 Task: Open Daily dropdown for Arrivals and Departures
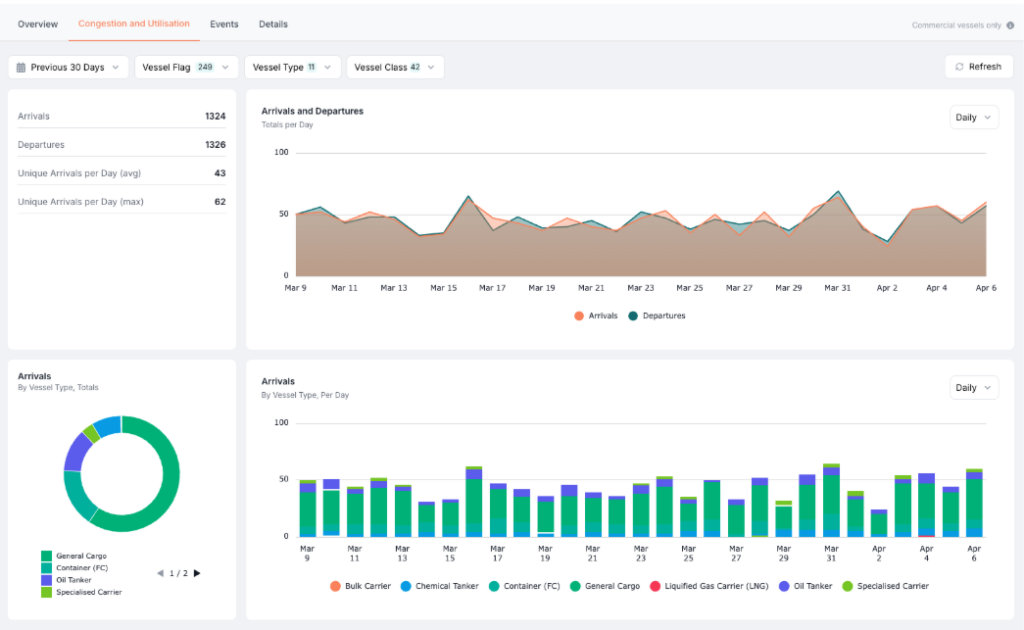click(x=974, y=118)
